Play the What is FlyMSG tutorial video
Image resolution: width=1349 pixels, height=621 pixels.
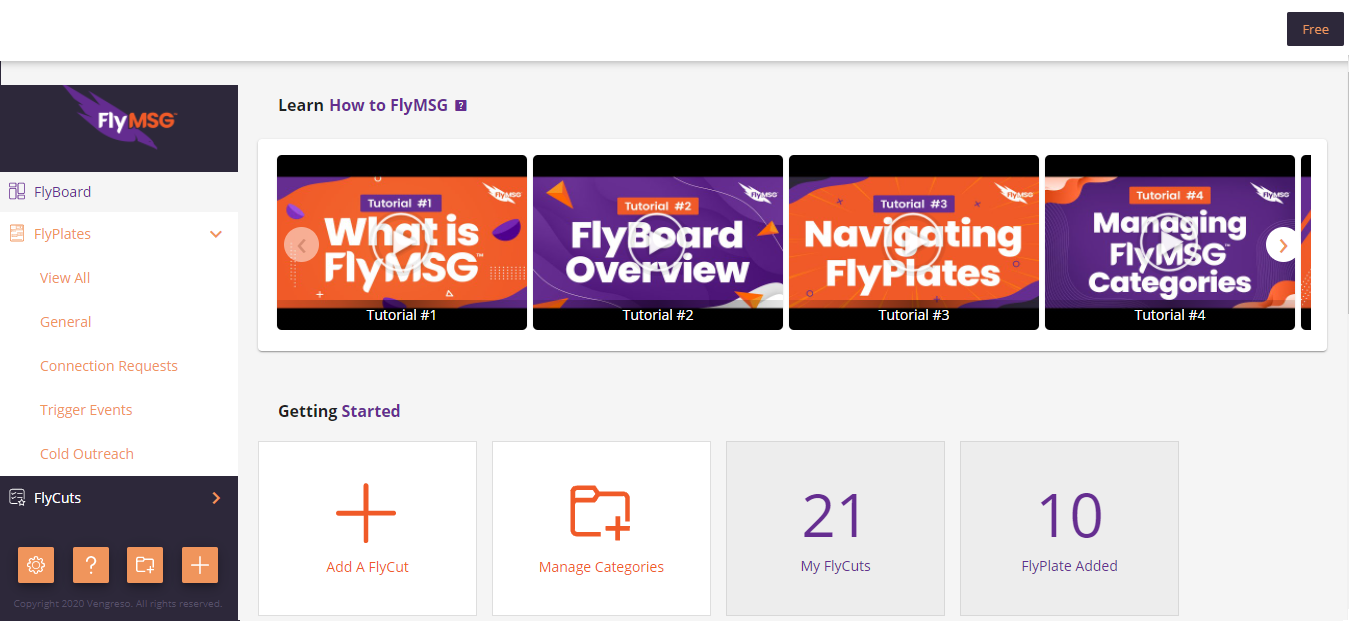pos(401,242)
